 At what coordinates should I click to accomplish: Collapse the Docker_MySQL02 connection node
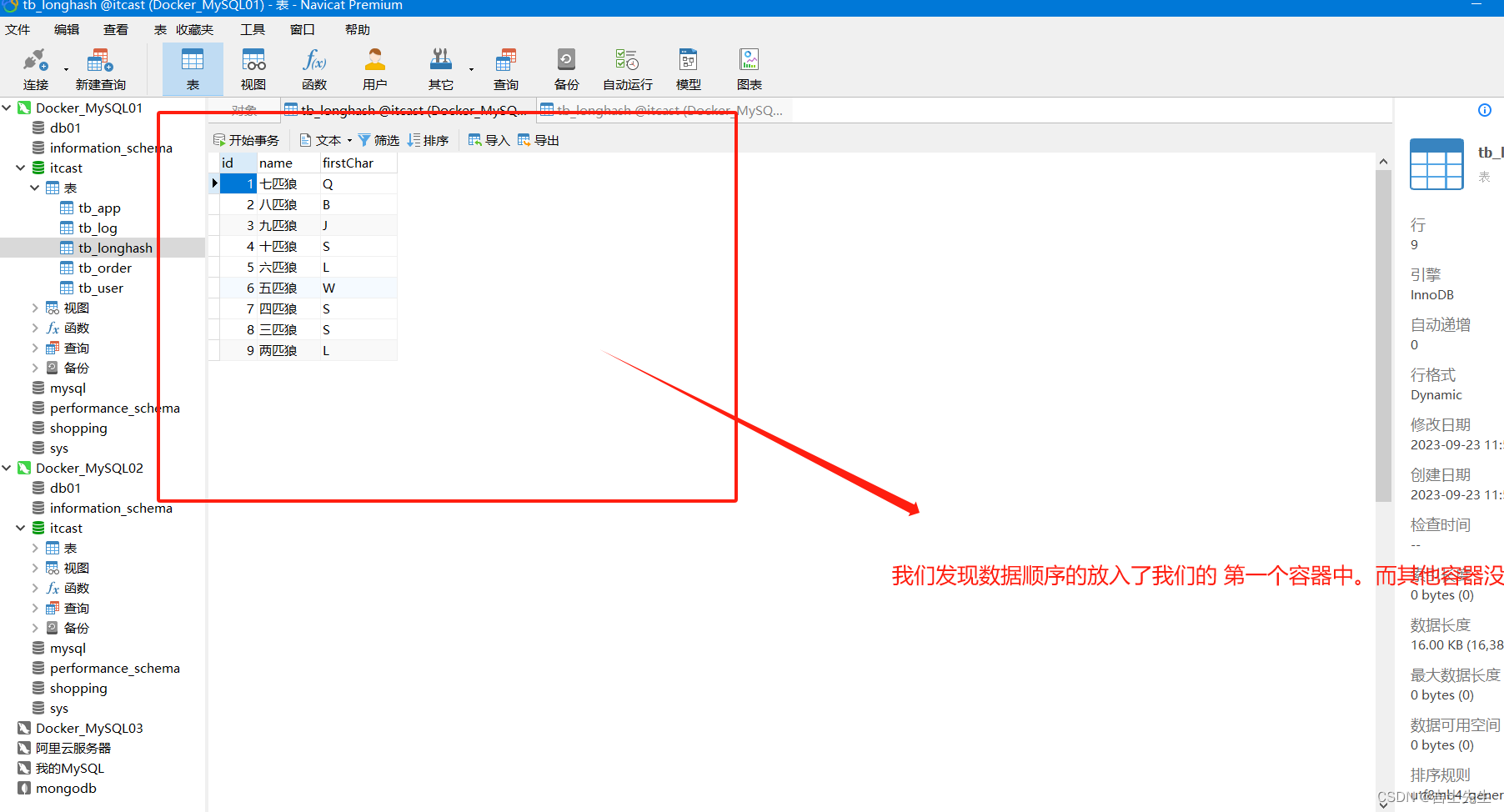coord(7,468)
